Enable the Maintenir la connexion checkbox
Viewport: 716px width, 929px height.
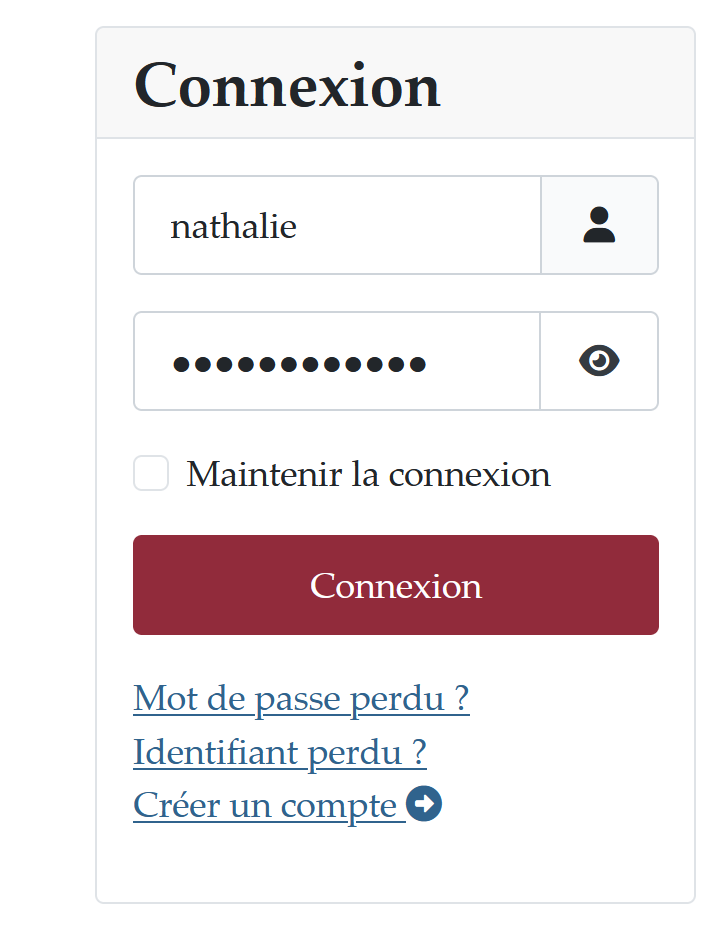[x=151, y=473]
